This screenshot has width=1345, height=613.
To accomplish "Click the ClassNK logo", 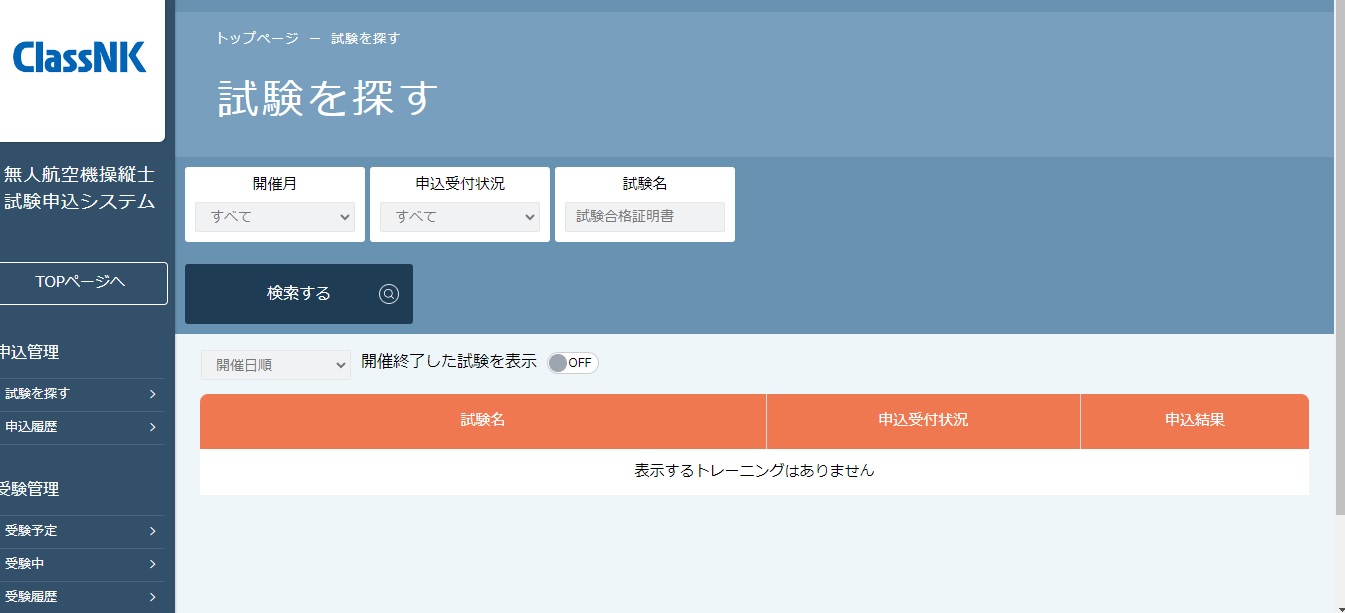I will click(x=80, y=58).
